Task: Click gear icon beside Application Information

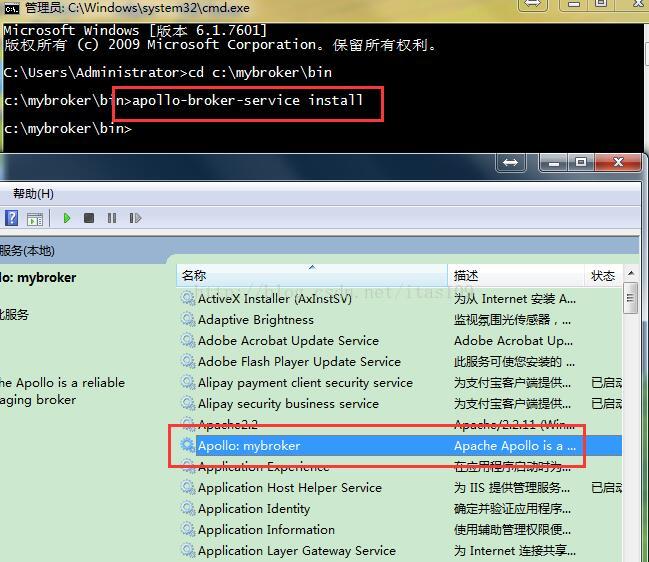Action: pyautogui.click(x=188, y=530)
